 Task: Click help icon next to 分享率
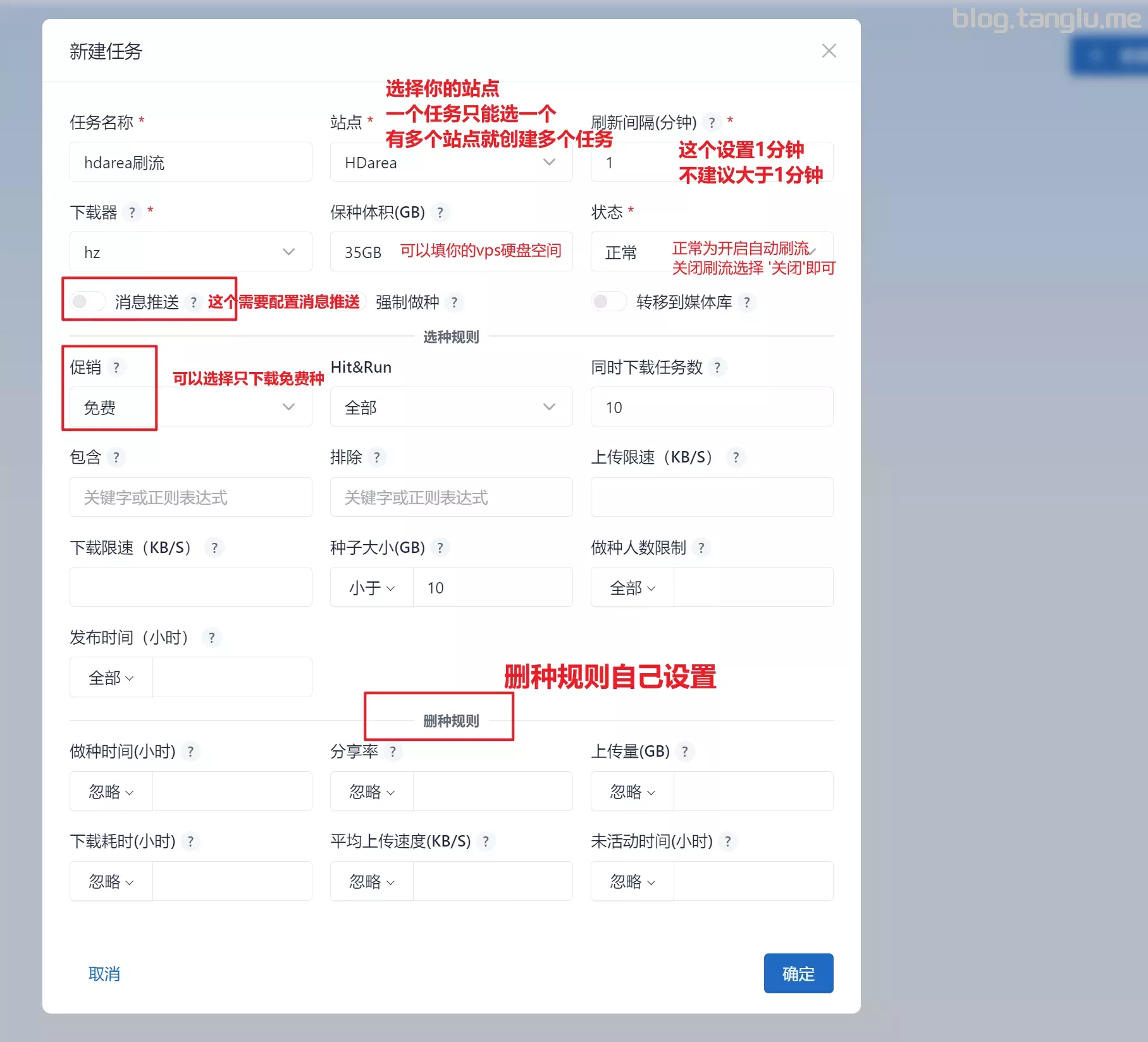coord(393,752)
